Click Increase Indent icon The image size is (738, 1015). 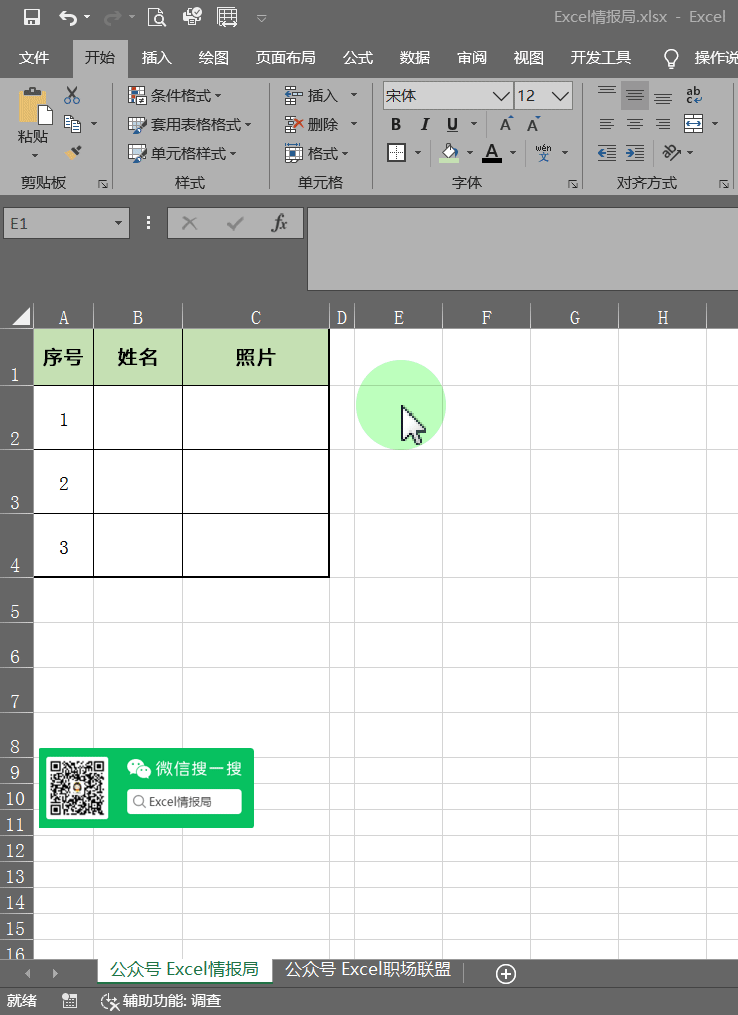coord(635,153)
